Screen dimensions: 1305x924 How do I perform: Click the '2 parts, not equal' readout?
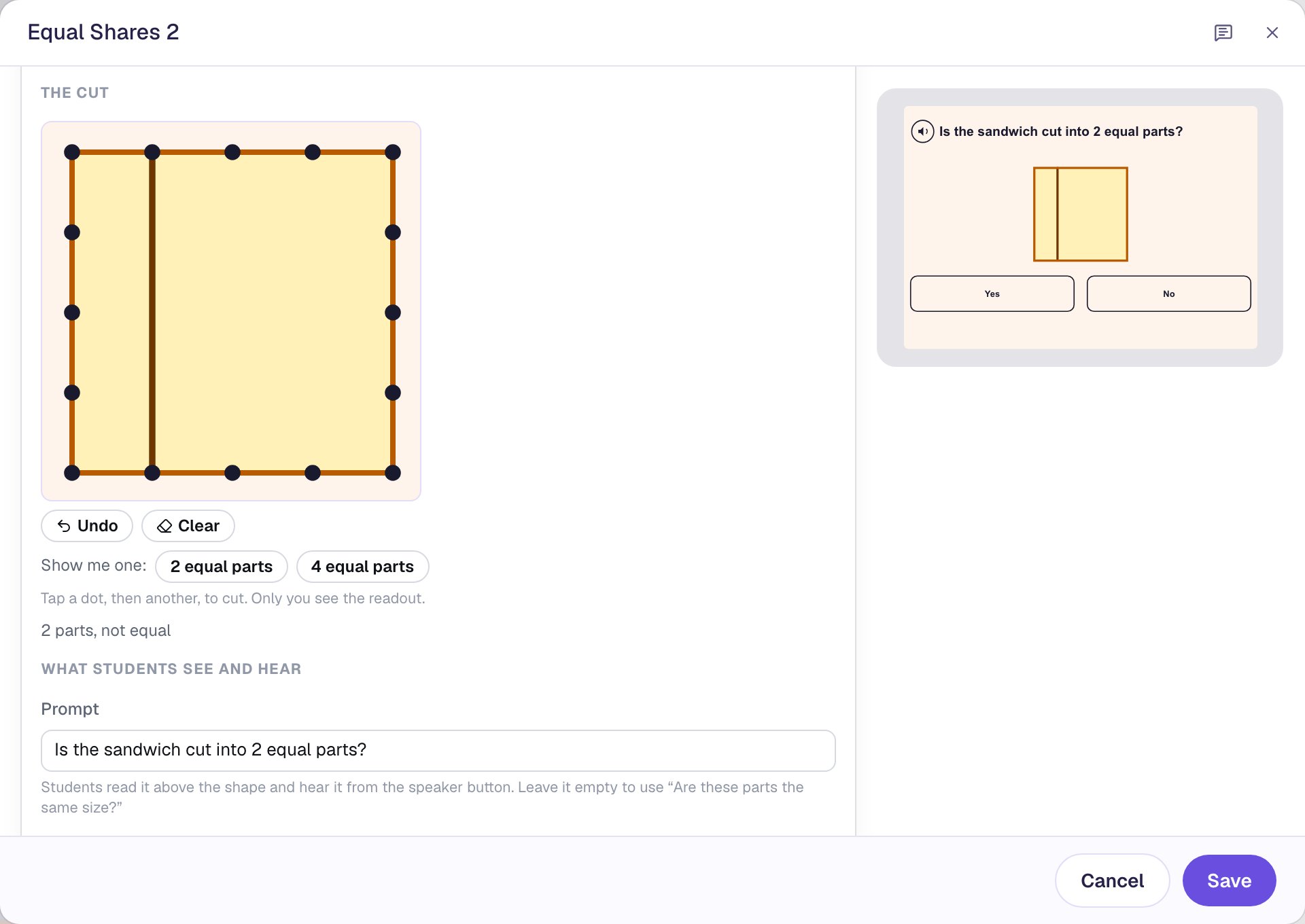pyautogui.click(x=106, y=630)
